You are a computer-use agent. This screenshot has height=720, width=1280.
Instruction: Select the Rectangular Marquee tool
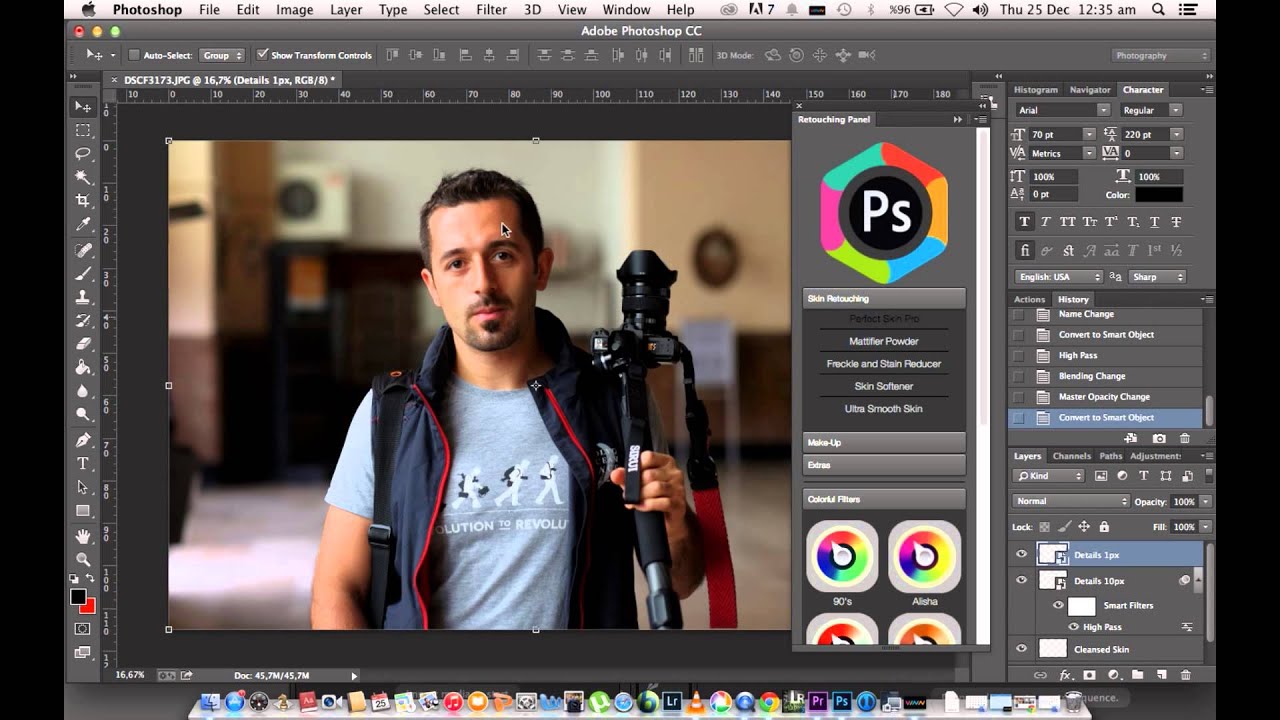click(x=83, y=130)
